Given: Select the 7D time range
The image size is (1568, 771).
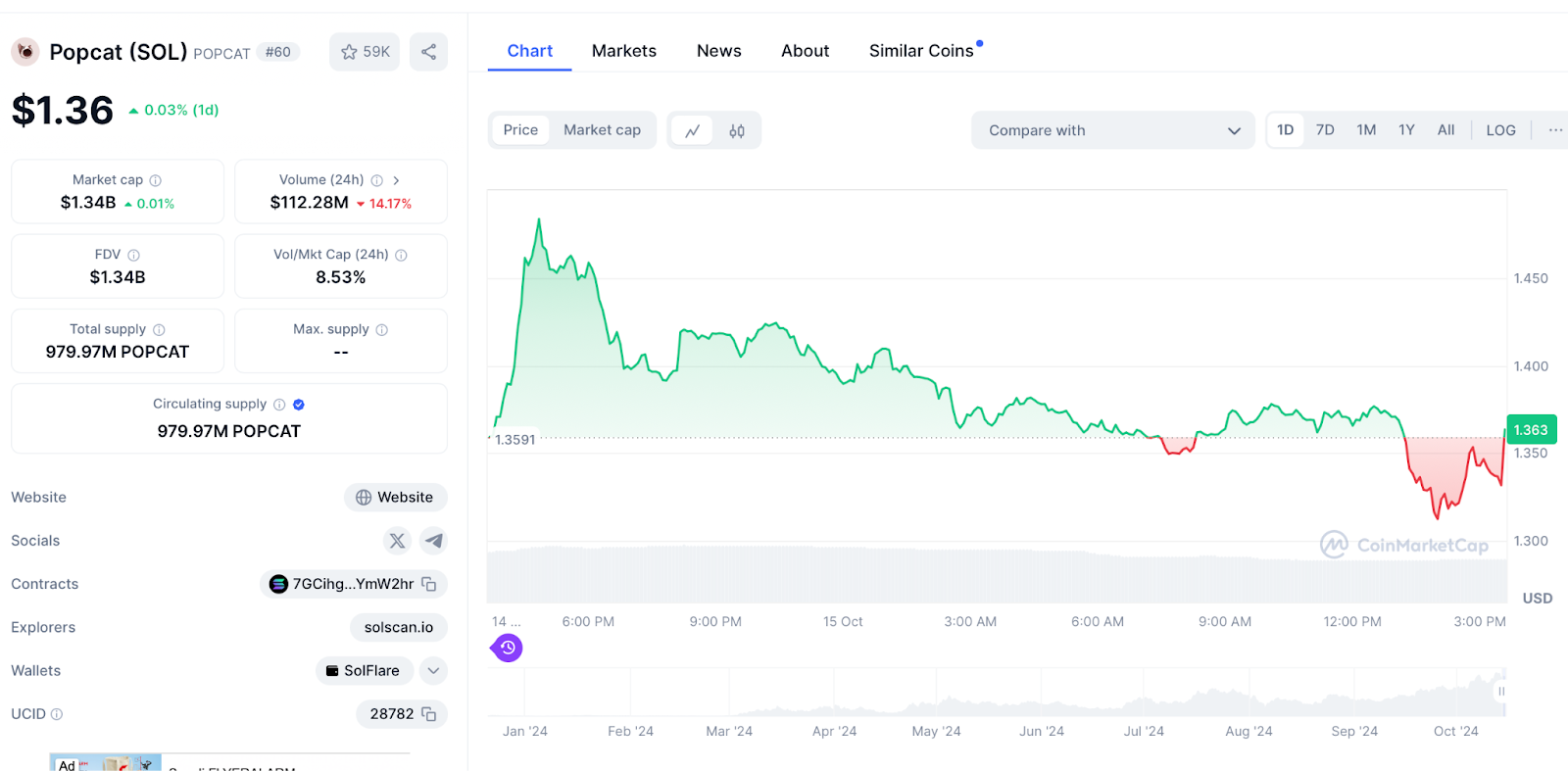Looking at the screenshot, I should pos(1325,130).
